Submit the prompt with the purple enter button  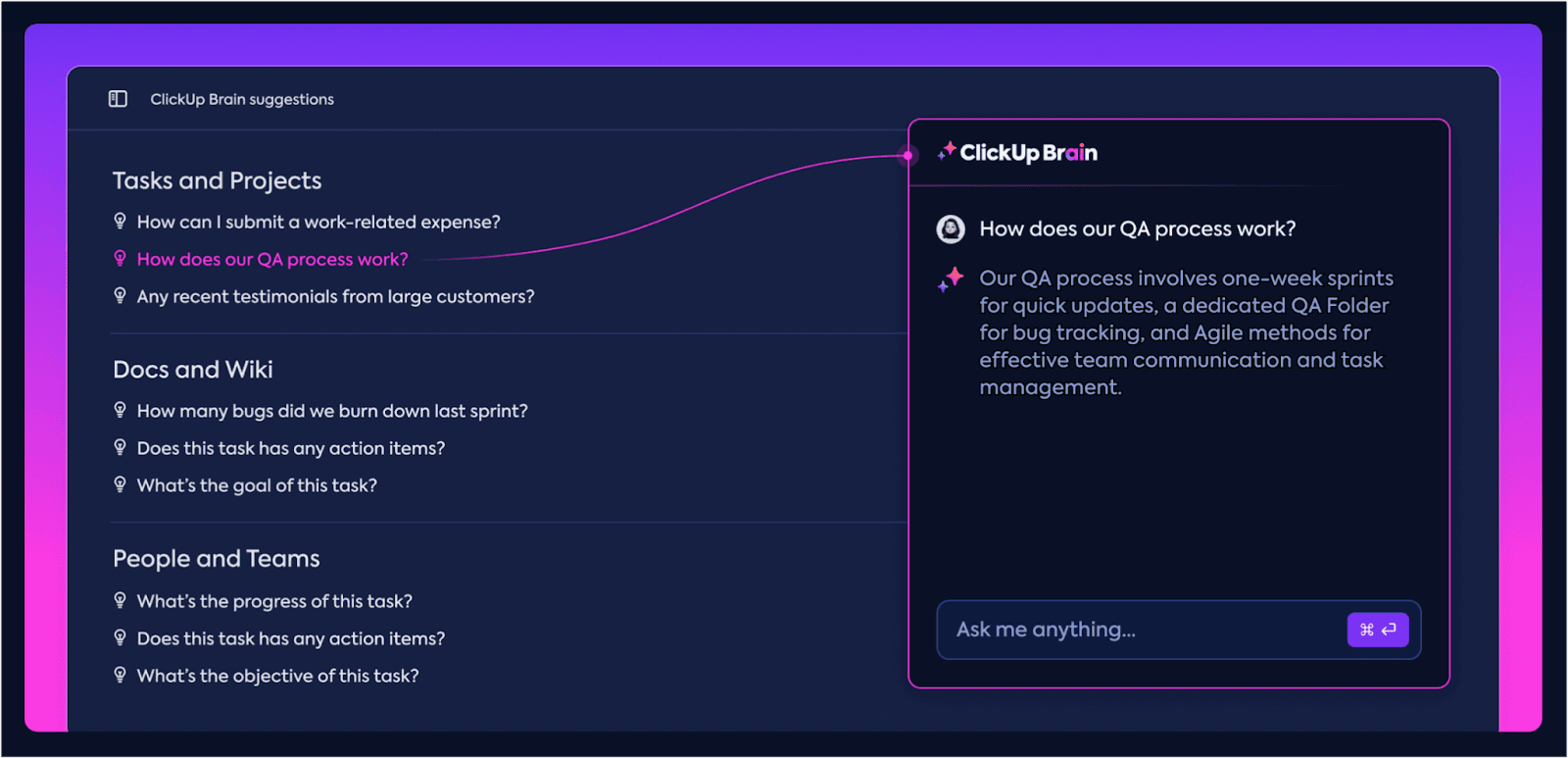click(1378, 630)
